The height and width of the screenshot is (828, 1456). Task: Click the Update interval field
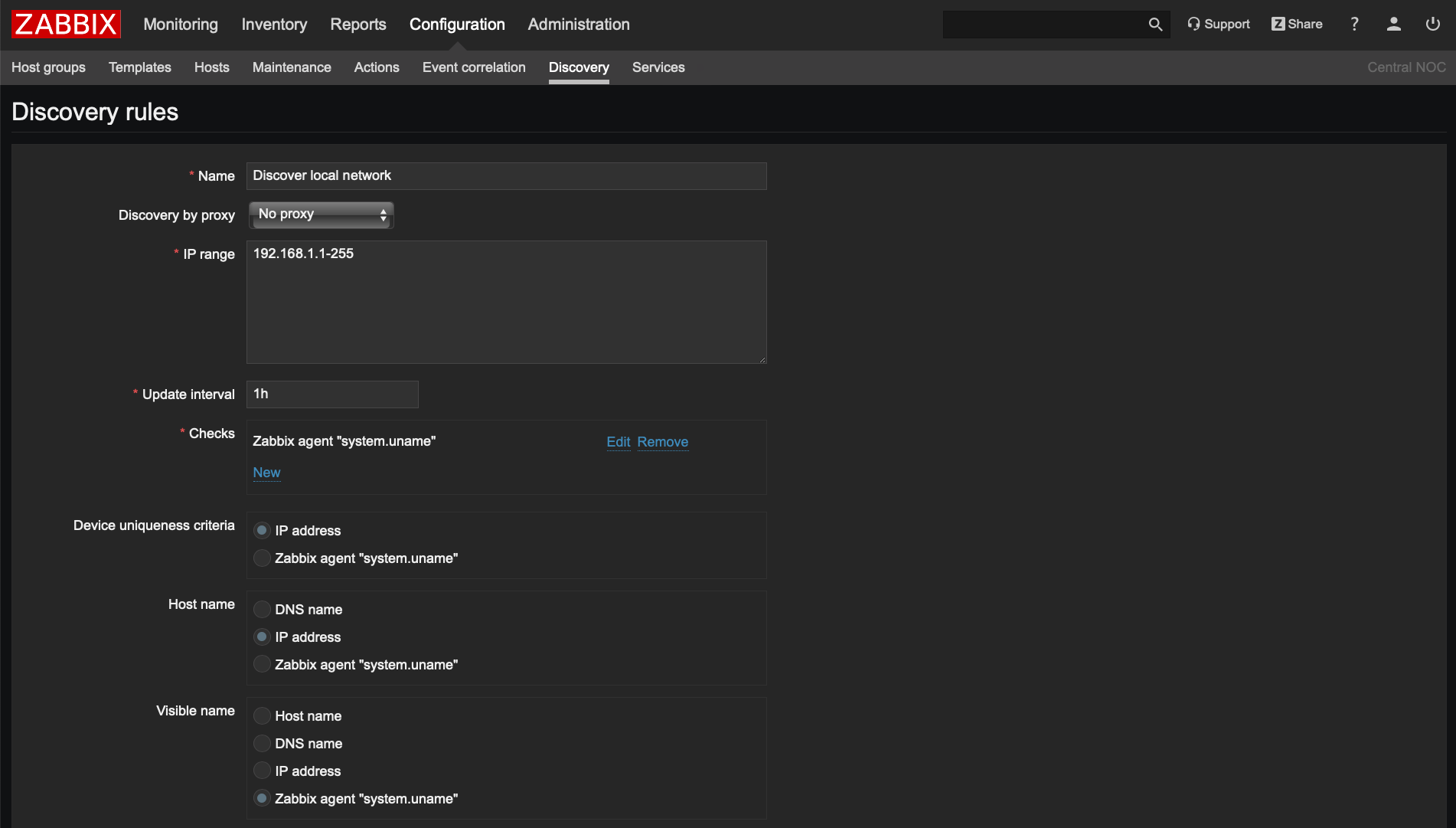point(331,394)
